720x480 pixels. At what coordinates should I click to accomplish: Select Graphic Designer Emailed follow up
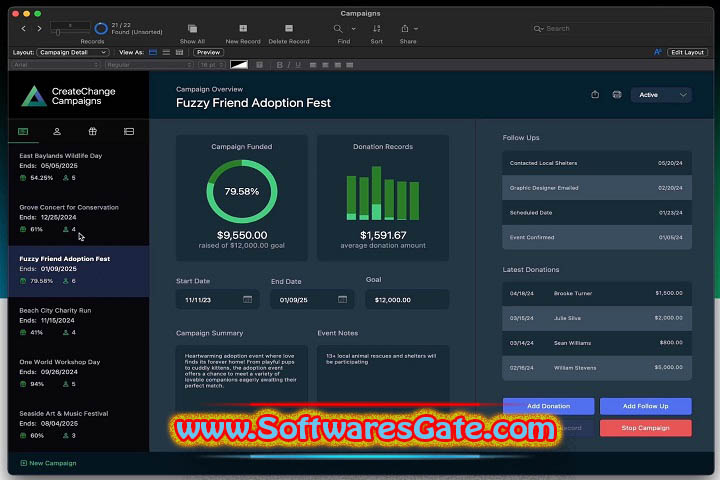click(597, 188)
